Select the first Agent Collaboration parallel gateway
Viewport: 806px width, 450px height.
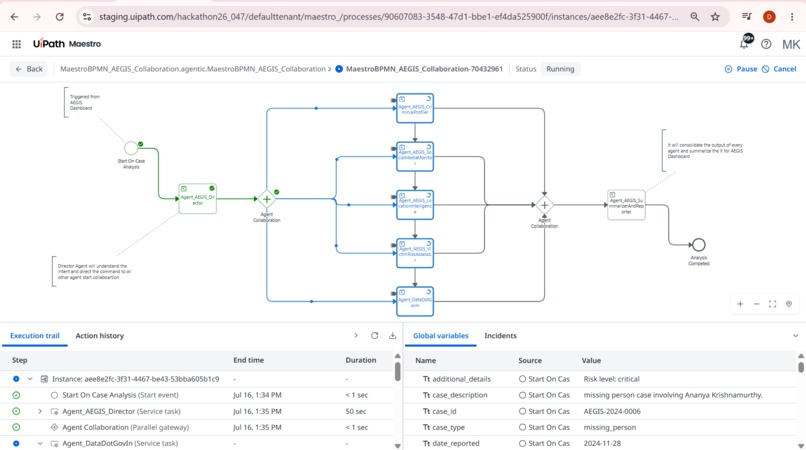click(x=267, y=199)
